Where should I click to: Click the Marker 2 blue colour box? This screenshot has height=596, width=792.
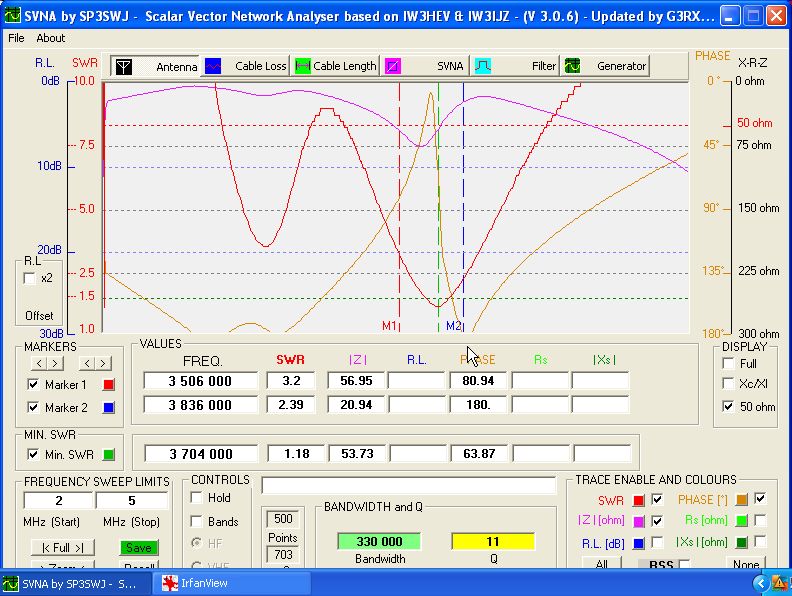coord(110,408)
